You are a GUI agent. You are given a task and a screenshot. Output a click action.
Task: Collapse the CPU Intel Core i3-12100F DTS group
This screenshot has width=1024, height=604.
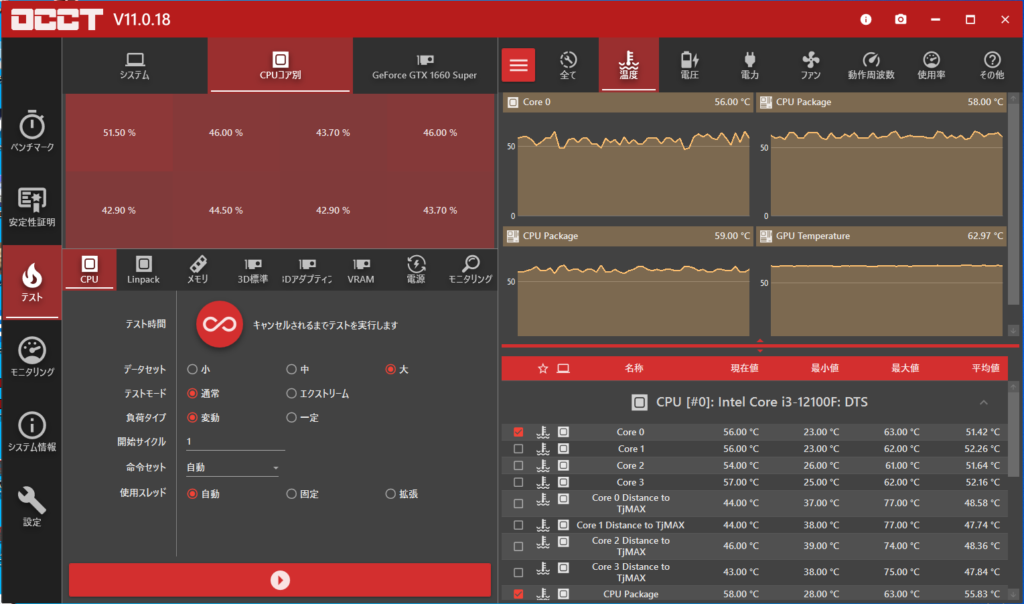click(x=984, y=402)
